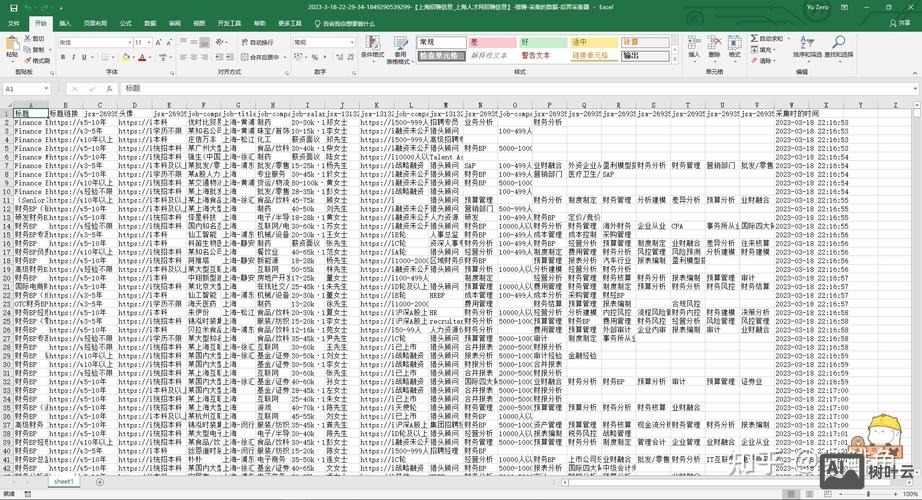Click the Find and Select magnifier icon

839,42
